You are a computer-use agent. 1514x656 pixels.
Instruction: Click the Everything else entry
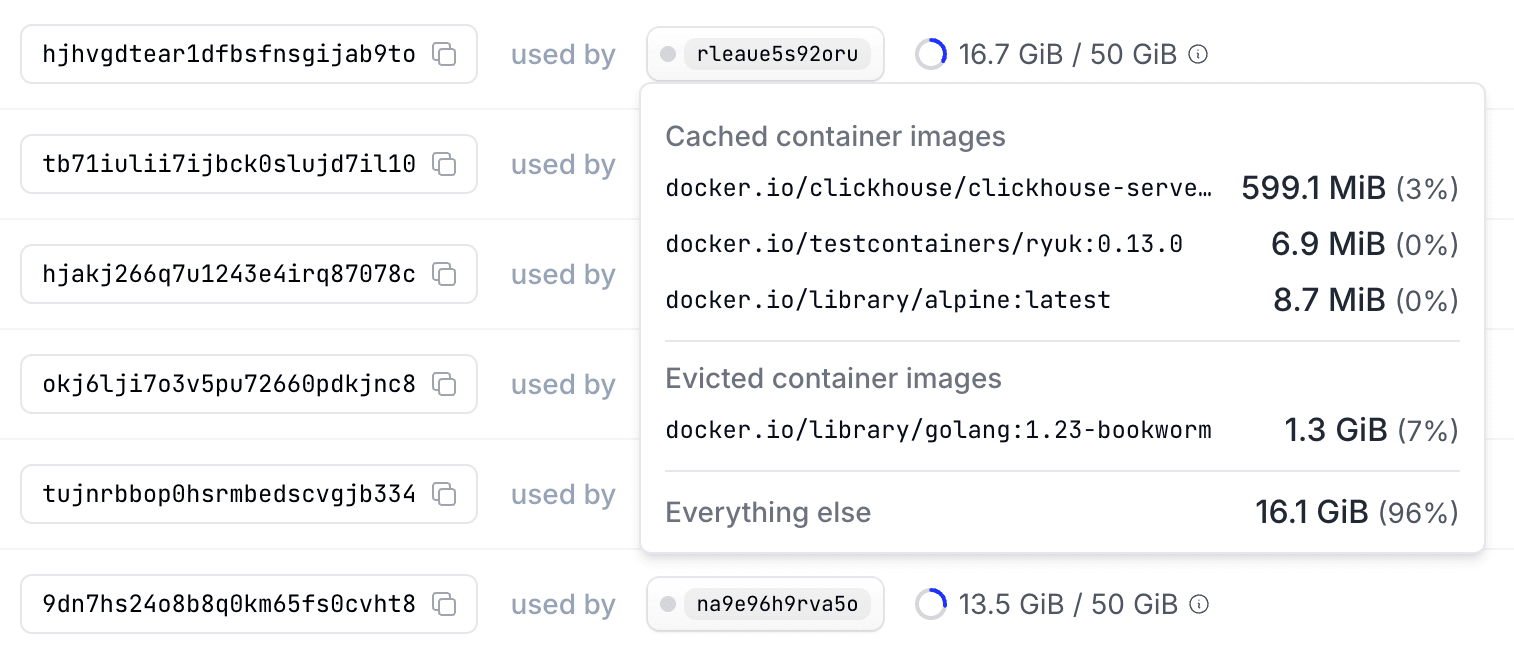tap(768, 512)
